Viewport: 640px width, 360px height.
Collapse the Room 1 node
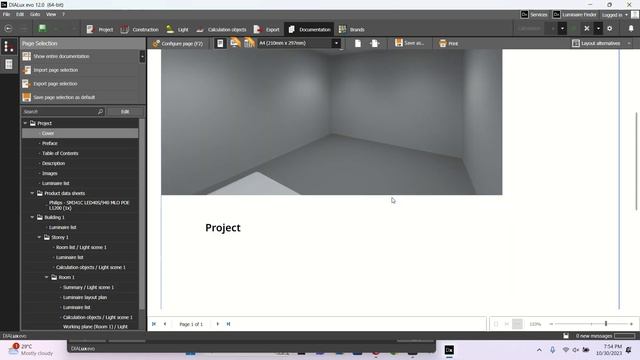(47, 277)
